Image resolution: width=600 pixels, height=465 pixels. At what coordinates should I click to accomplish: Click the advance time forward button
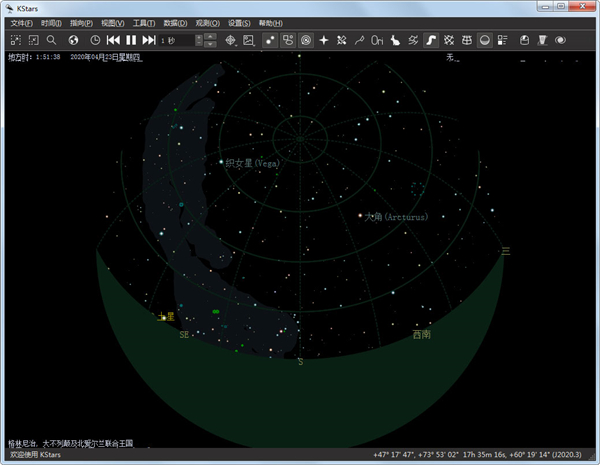pos(148,40)
